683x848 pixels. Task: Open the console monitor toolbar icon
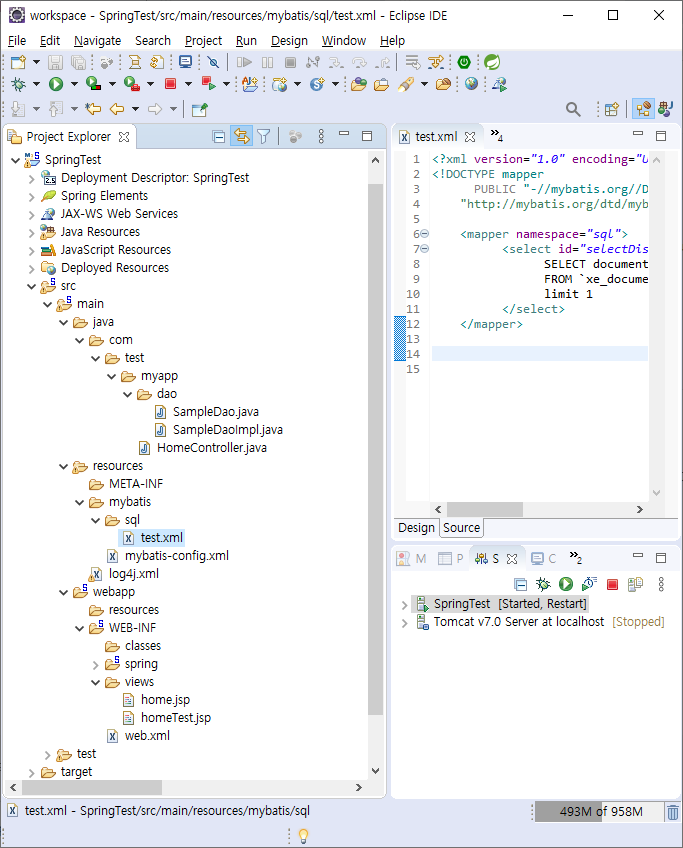point(185,62)
